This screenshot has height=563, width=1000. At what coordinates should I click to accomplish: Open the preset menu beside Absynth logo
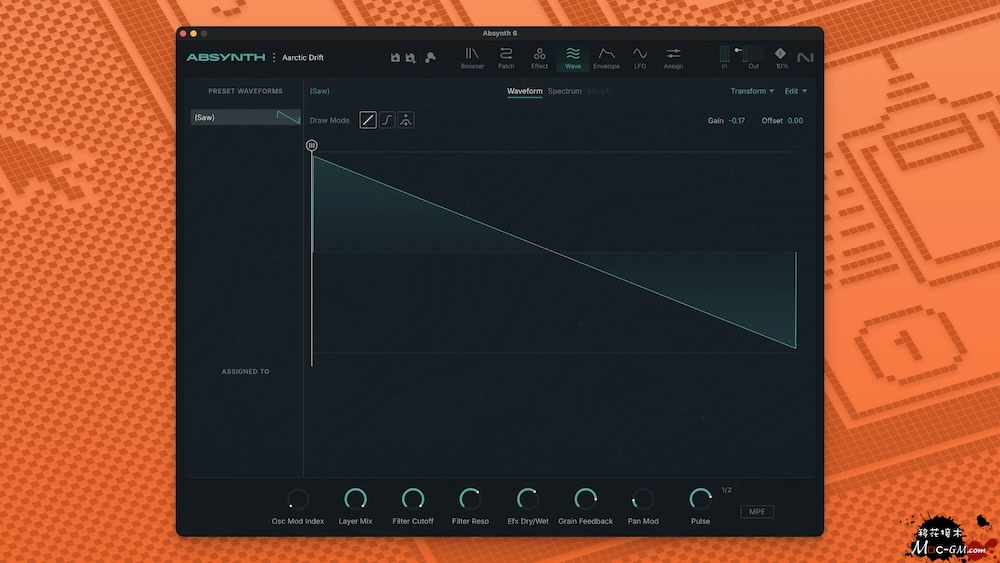point(274,58)
